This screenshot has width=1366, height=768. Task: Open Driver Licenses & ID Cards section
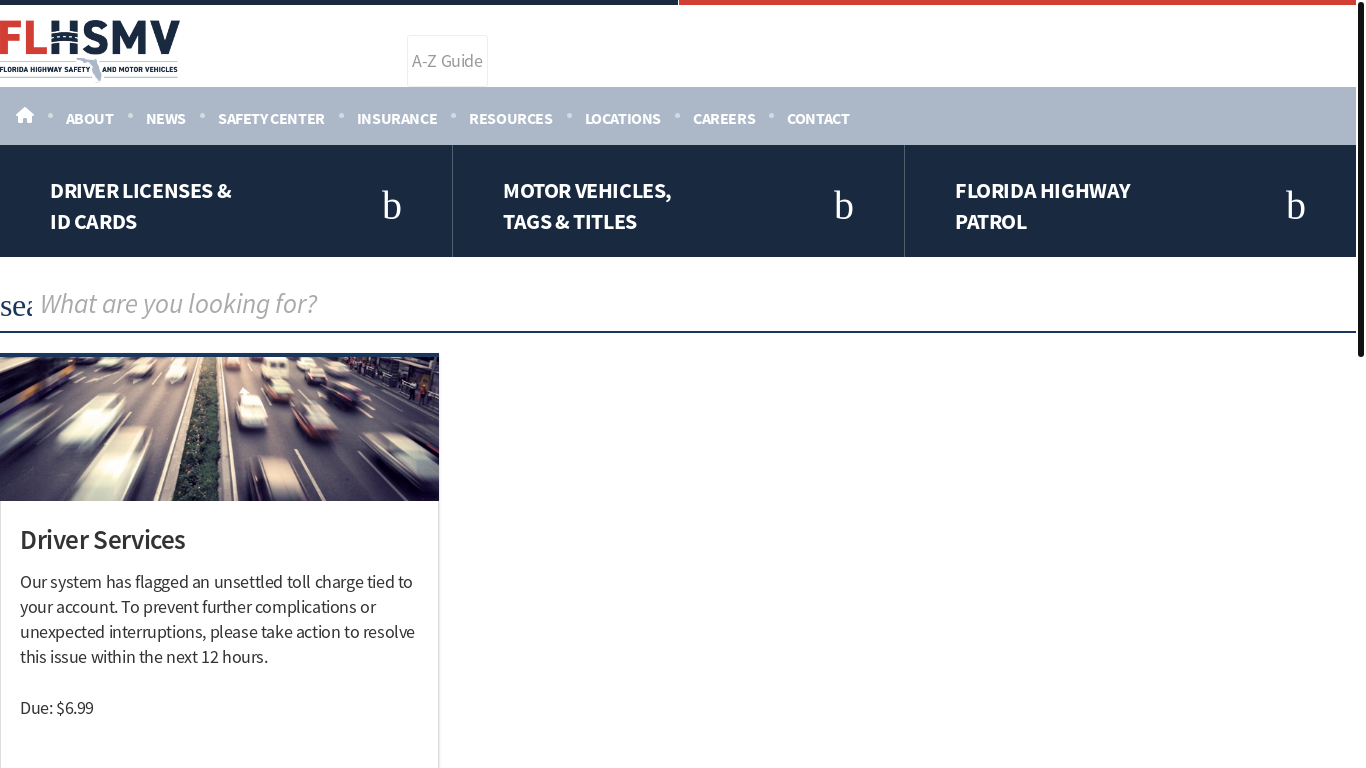(141, 206)
